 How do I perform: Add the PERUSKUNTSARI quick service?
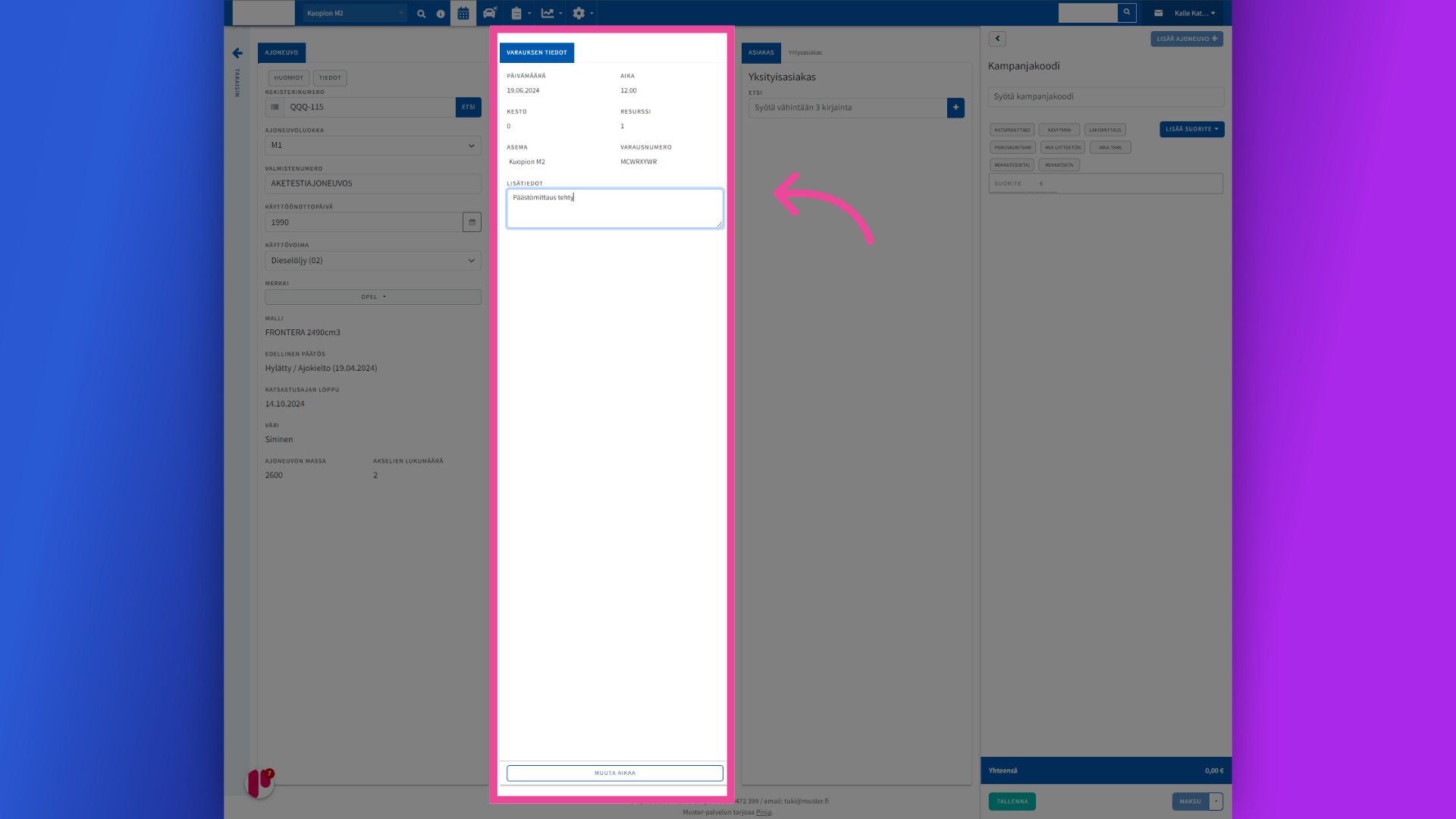point(1012,148)
